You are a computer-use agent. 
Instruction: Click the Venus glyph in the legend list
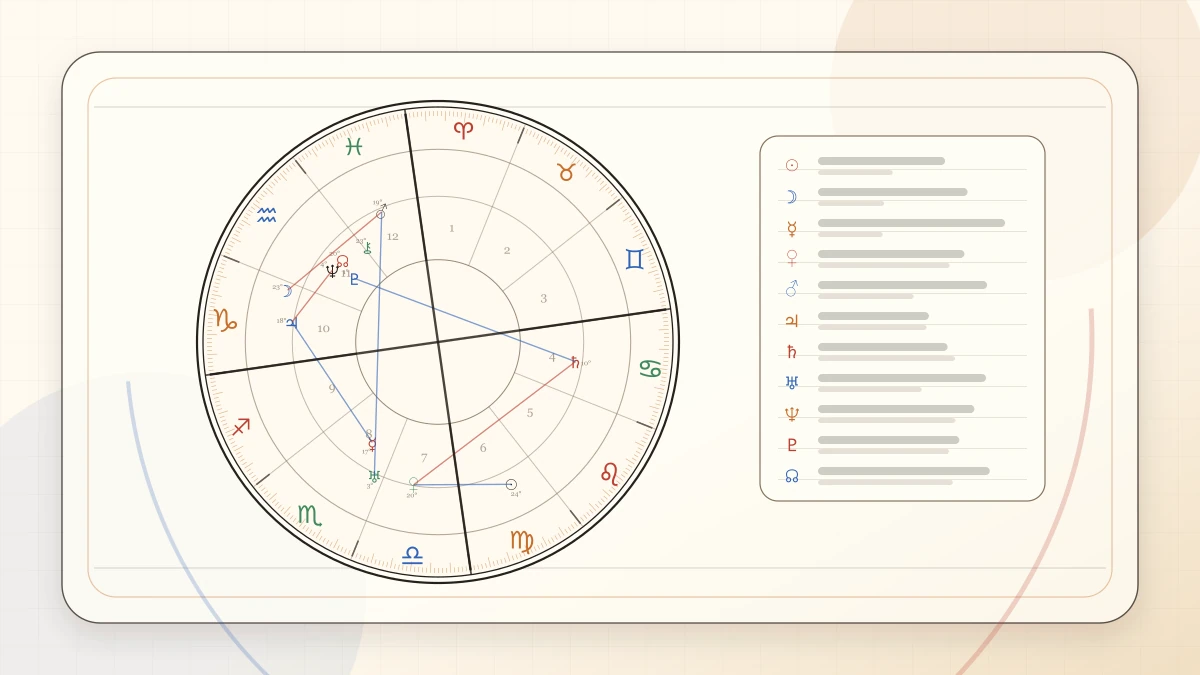(792, 258)
